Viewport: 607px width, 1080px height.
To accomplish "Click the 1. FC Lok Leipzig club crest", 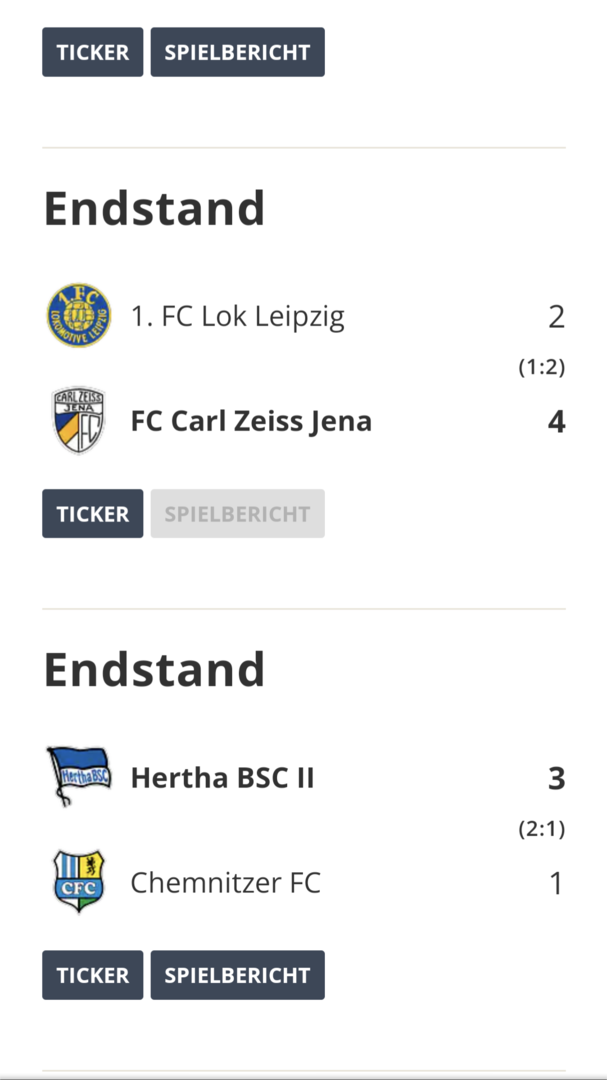I will tap(79, 315).
